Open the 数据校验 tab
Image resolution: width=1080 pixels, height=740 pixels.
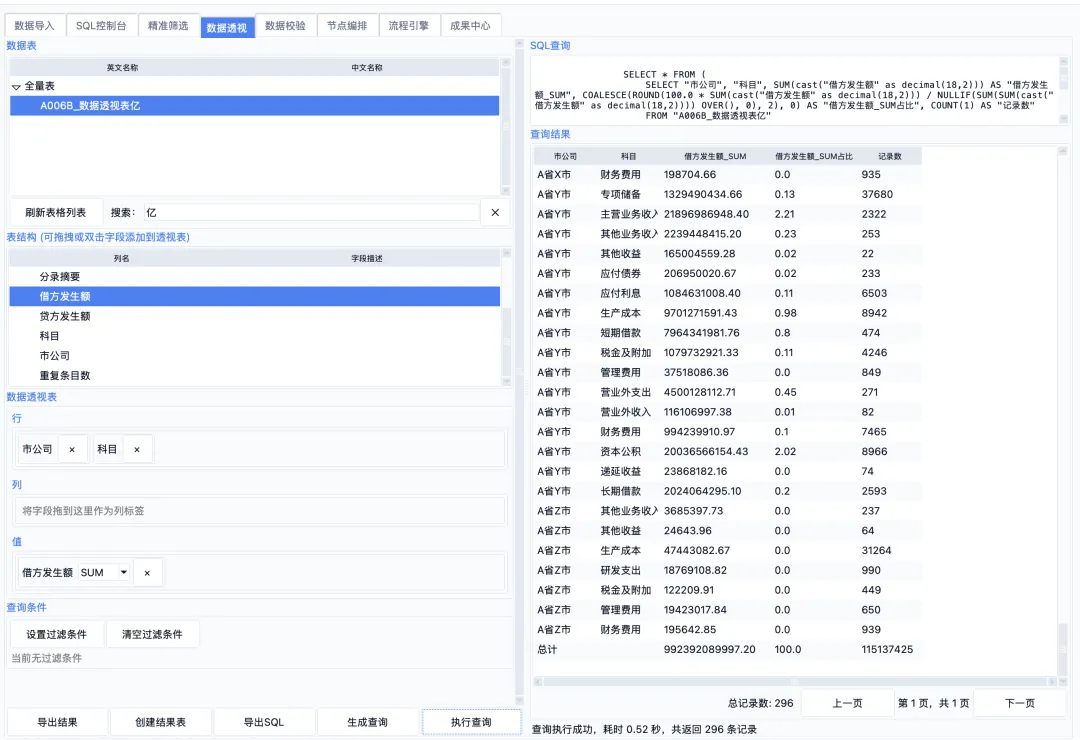click(285, 25)
